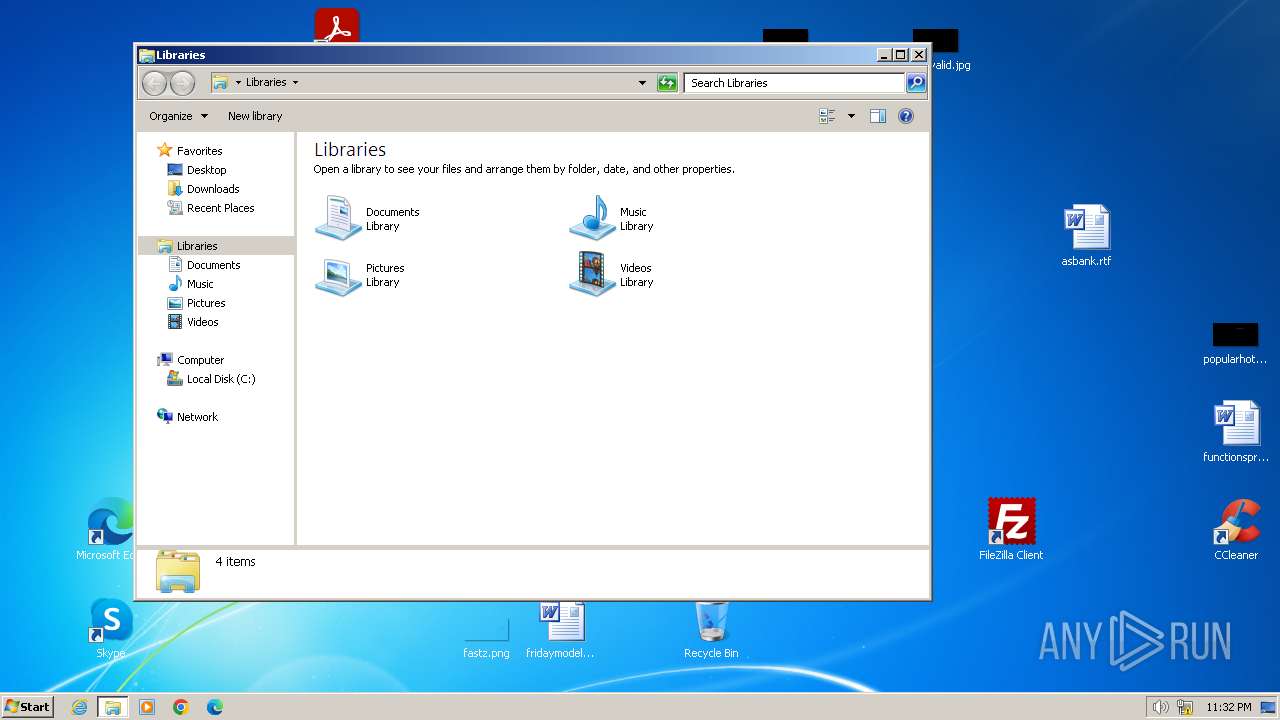The image size is (1280, 720).
Task: Open the Music library icon
Action: point(592,218)
